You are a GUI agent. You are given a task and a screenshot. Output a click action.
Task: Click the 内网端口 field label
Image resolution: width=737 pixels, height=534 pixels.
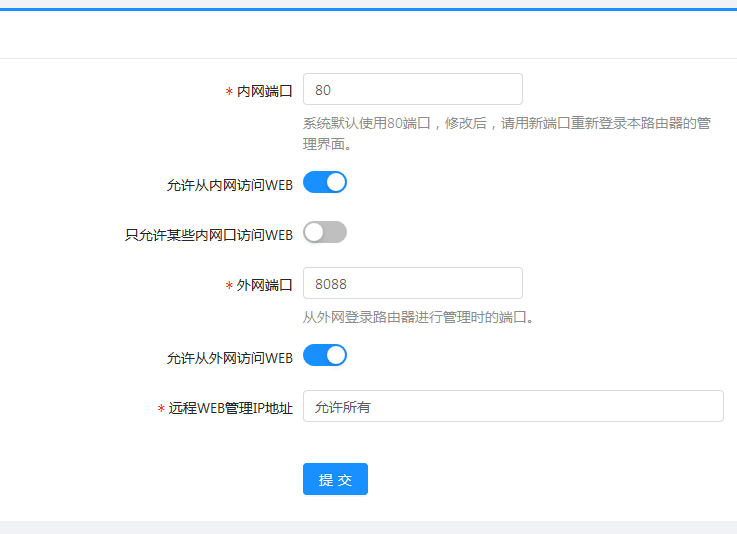(x=264, y=90)
